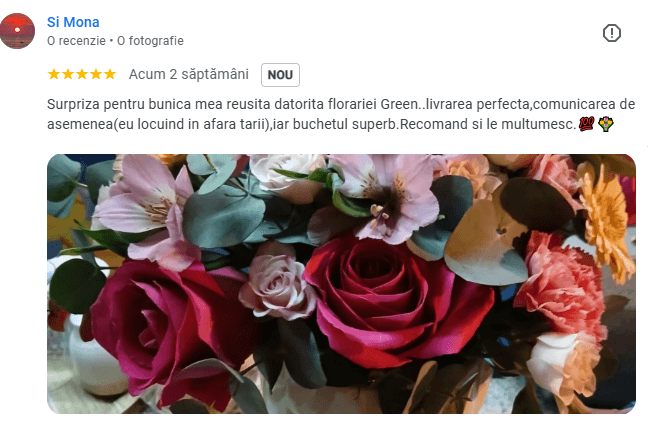This screenshot has height=422, width=648.
Task: Click the red 100 emoji in review
Action: pyautogui.click(x=586, y=124)
